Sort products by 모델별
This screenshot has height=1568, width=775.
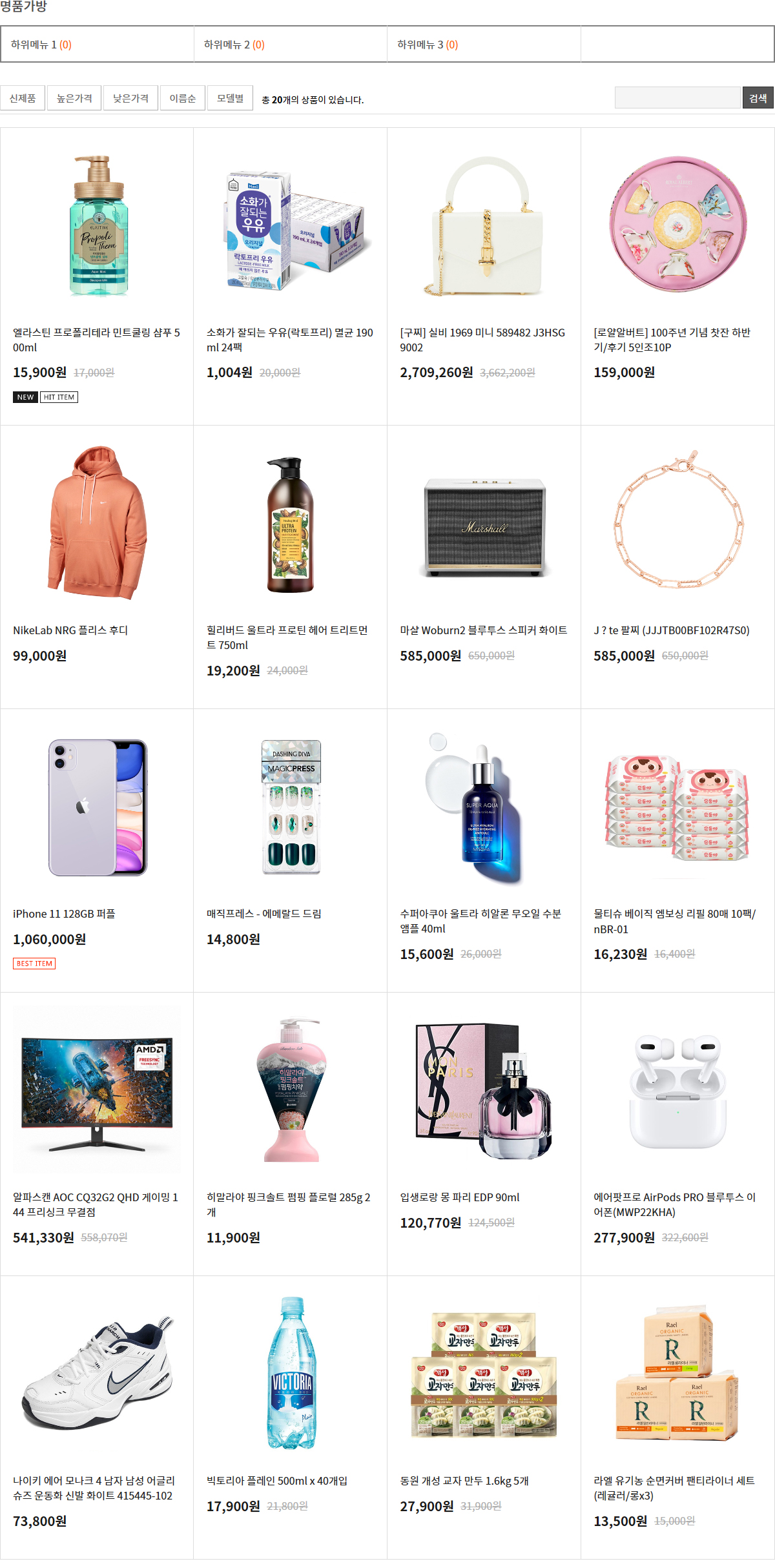(x=230, y=98)
